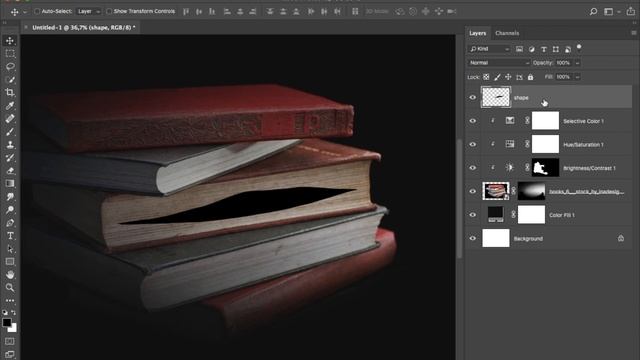
Task: Hide the Hue/Saturation 1 layer
Action: pos(473,144)
